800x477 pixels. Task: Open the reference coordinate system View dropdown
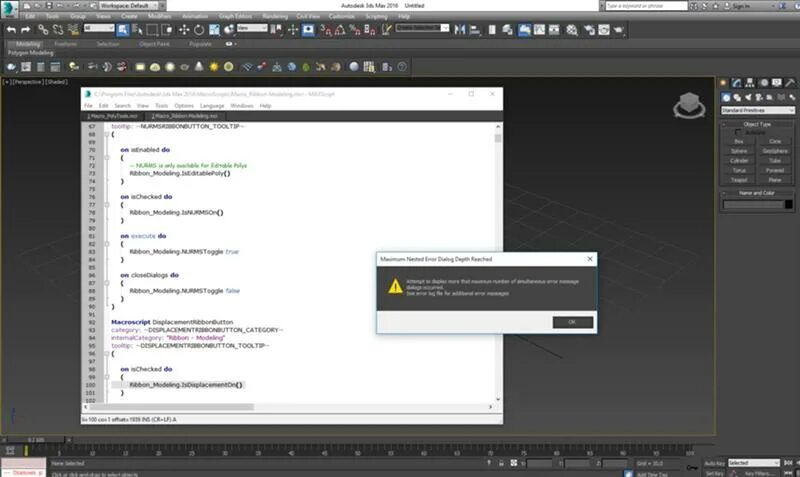point(252,28)
